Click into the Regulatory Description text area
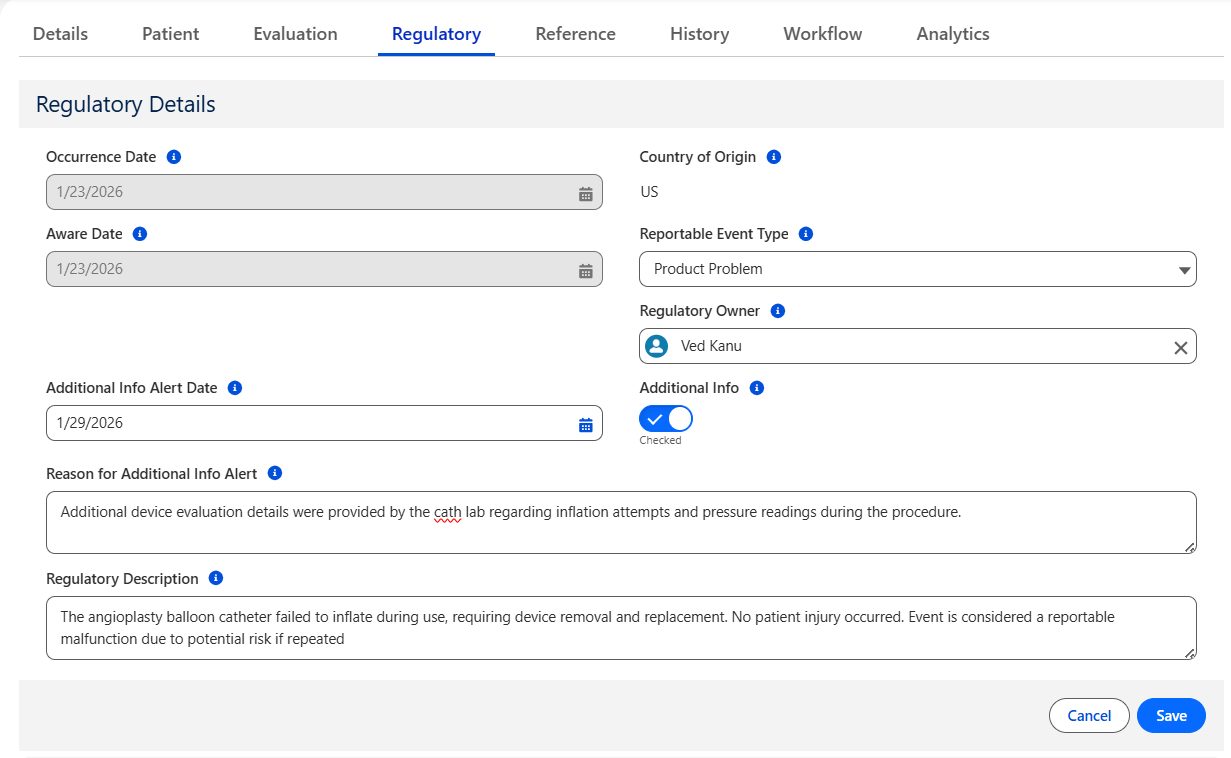 tap(620, 628)
